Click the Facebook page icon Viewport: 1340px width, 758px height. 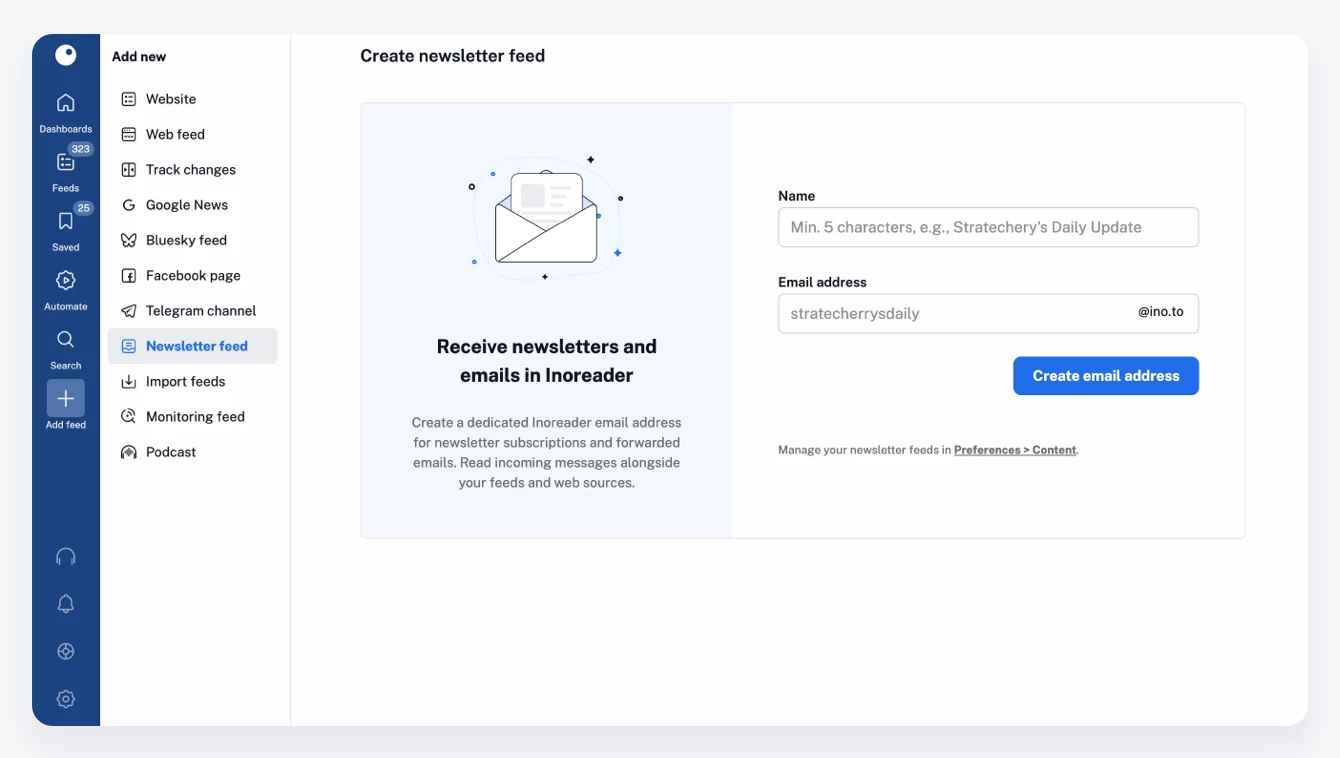pos(129,276)
